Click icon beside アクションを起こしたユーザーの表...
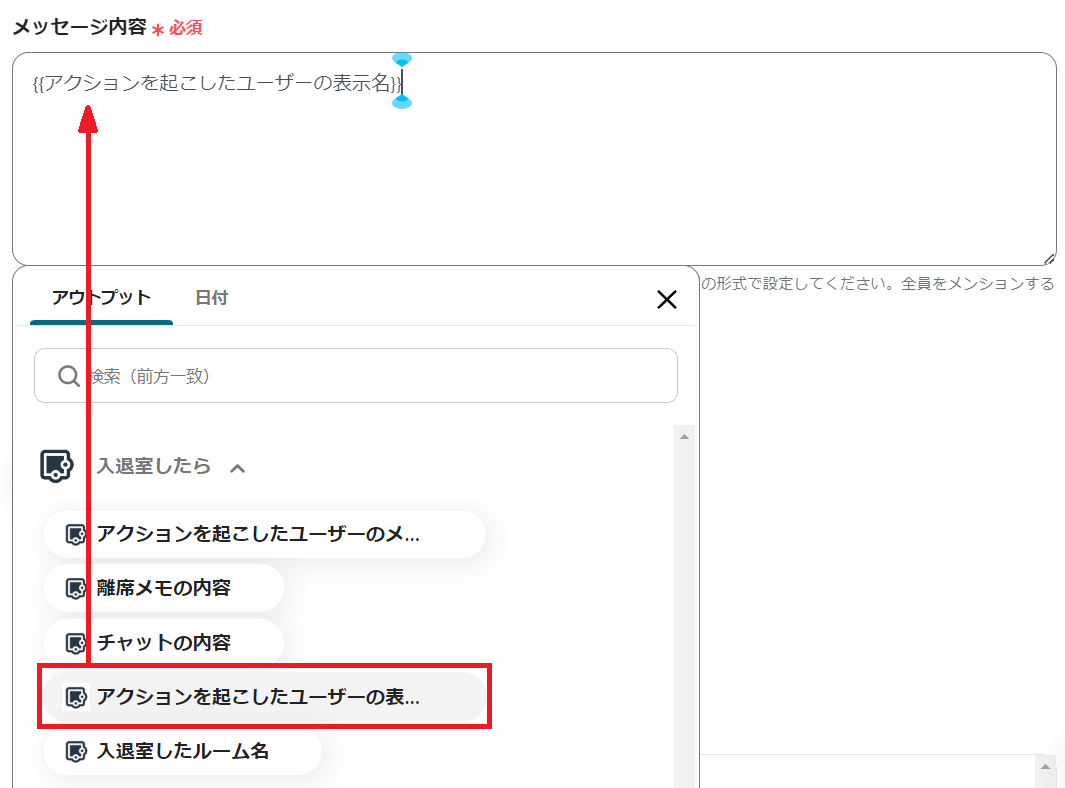Screen dimensions: 1065x788 pos(75,697)
